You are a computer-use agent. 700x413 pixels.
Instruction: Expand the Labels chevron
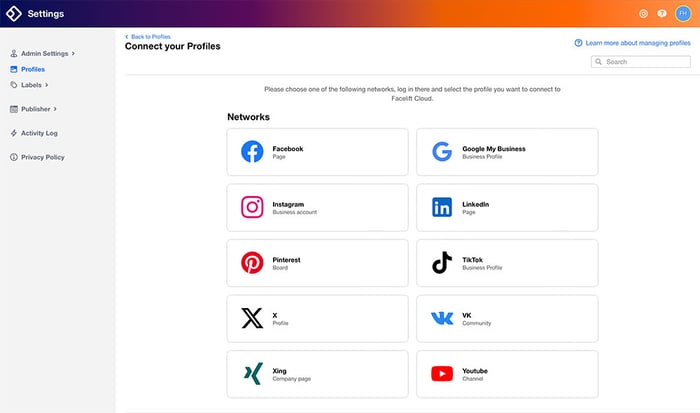pos(46,85)
